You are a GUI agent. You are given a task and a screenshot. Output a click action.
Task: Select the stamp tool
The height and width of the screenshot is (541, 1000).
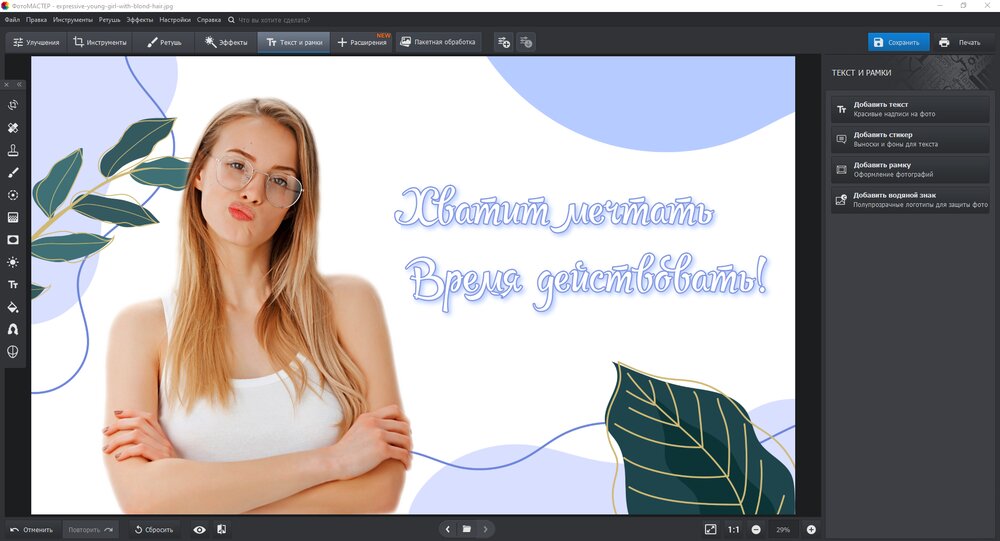pyautogui.click(x=13, y=150)
